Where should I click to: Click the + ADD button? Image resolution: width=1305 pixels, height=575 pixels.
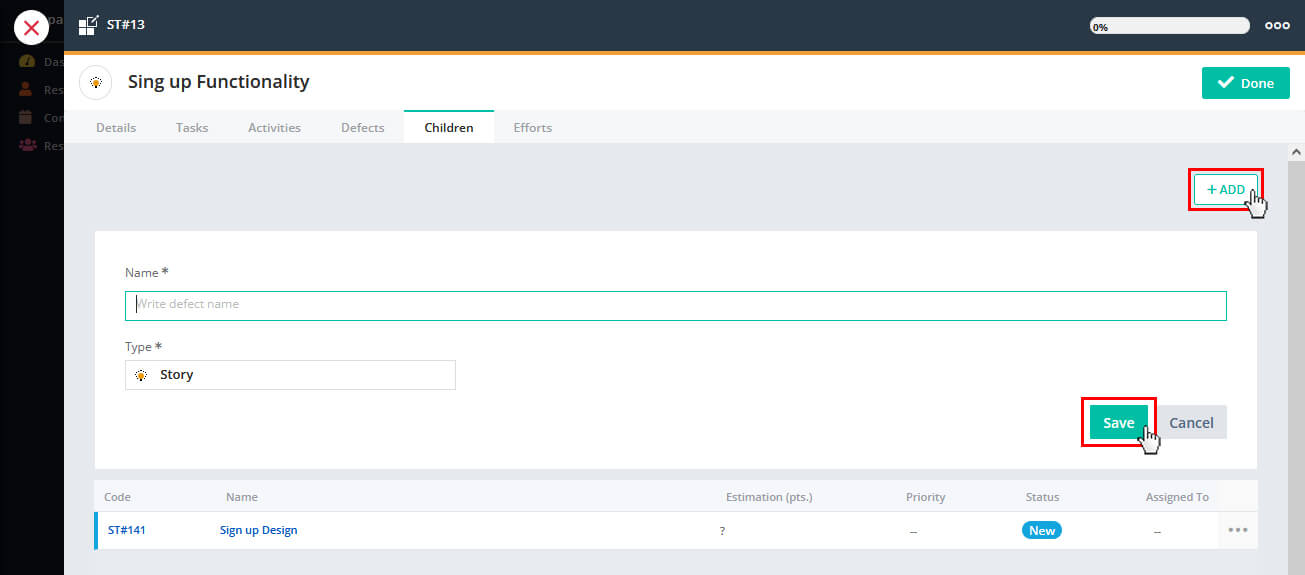coord(1225,189)
